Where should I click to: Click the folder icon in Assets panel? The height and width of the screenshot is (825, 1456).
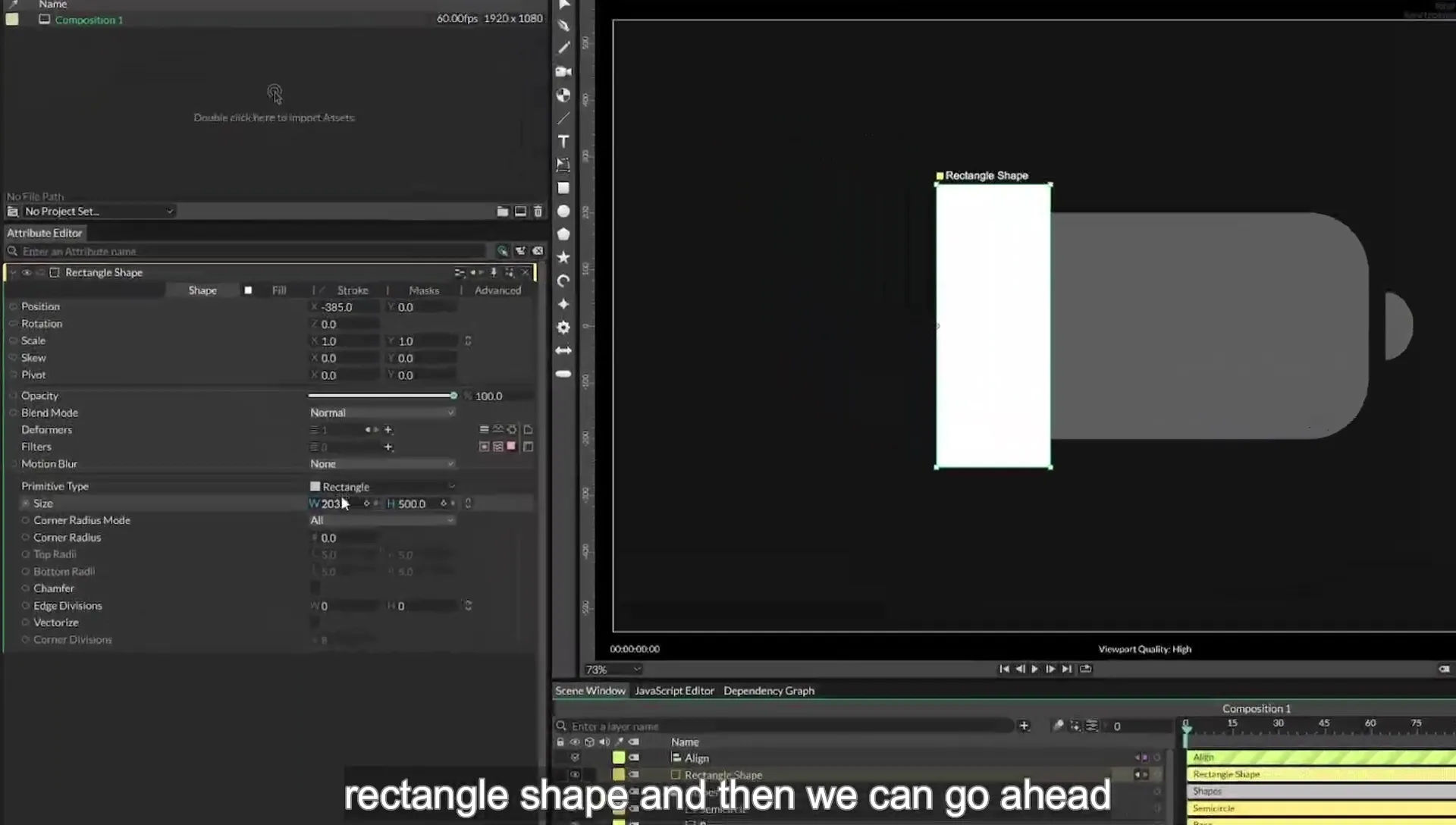point(502,212)
